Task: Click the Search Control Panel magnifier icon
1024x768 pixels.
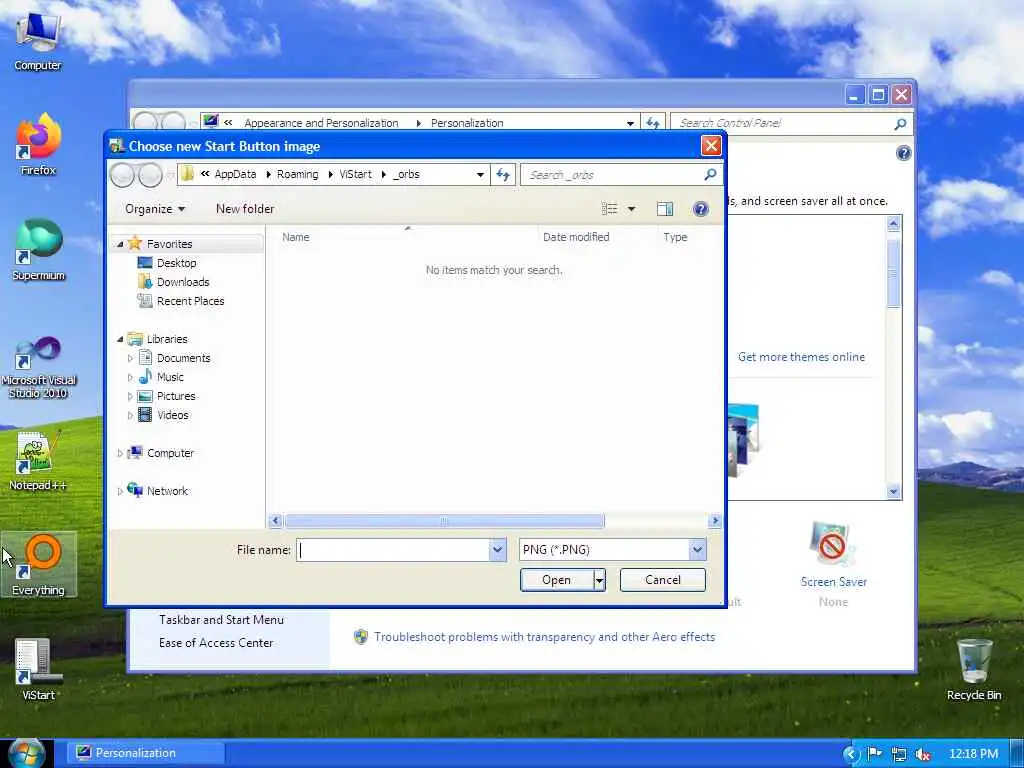Action: [x=900, y=123]
